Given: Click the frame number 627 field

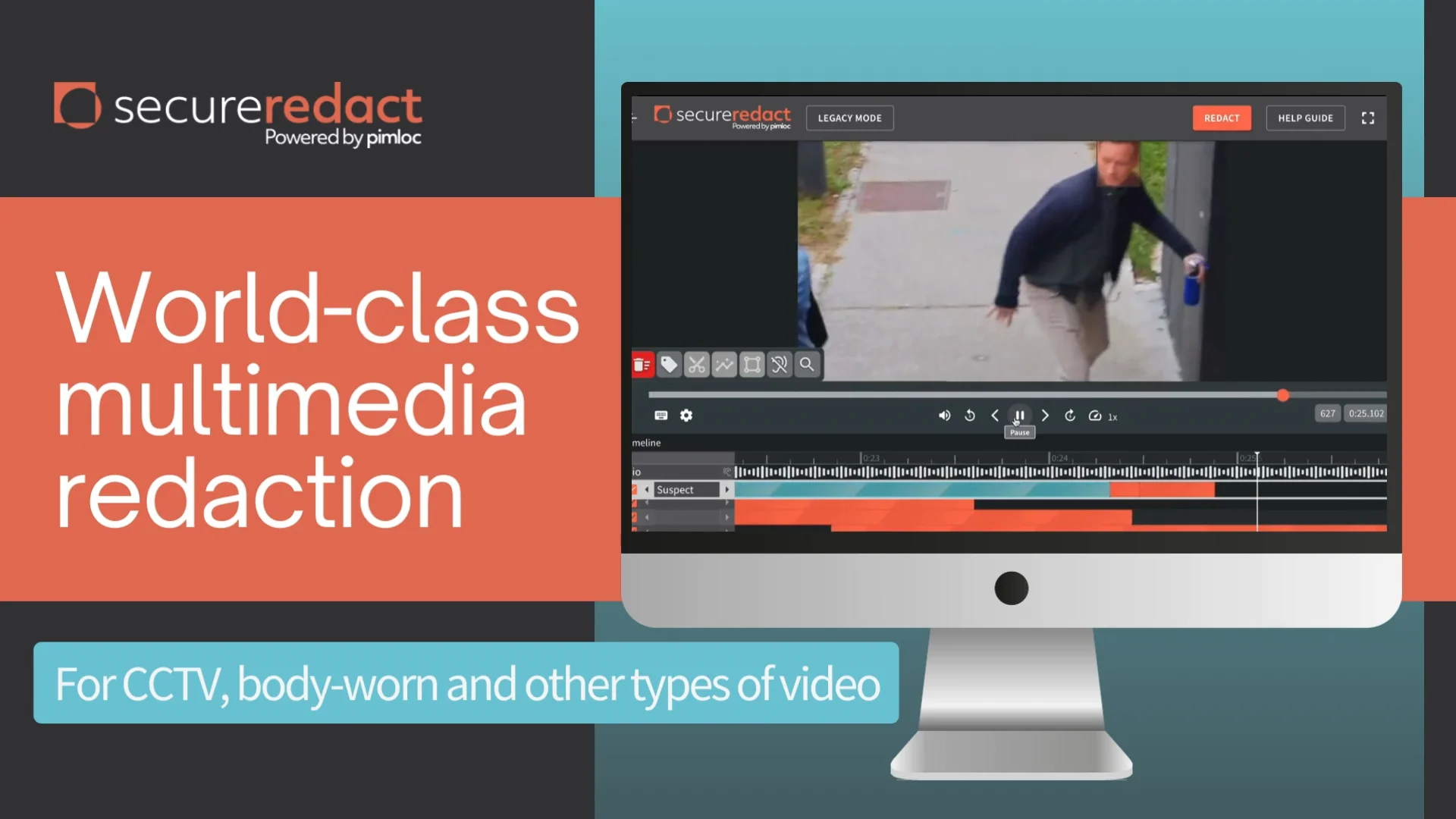Looking at the screenshot, I should coord(1327,413).
